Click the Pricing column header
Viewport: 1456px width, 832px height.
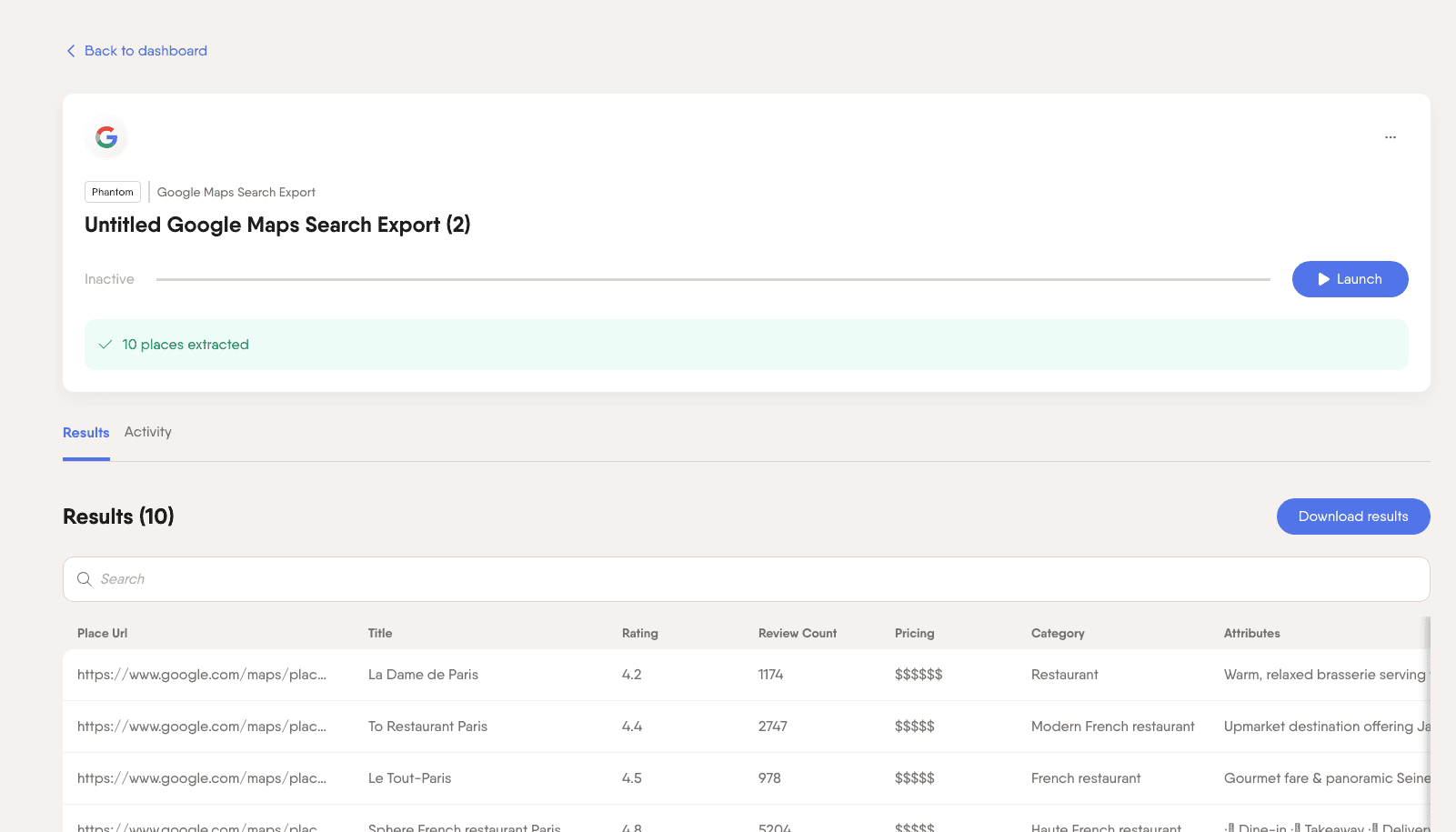(915, 633)
